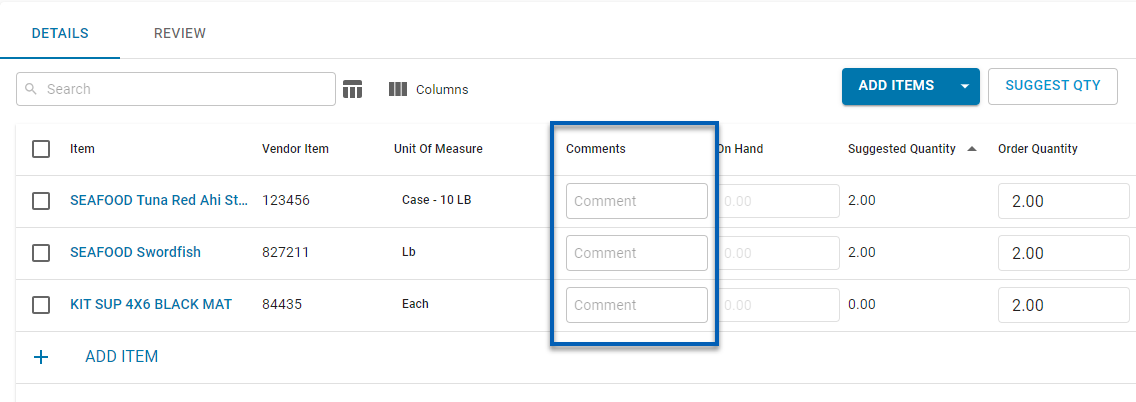This screenshot has width=1136, height=402.
Task: Toggle Suggested Quantity sort arrow
Action: 972,148
